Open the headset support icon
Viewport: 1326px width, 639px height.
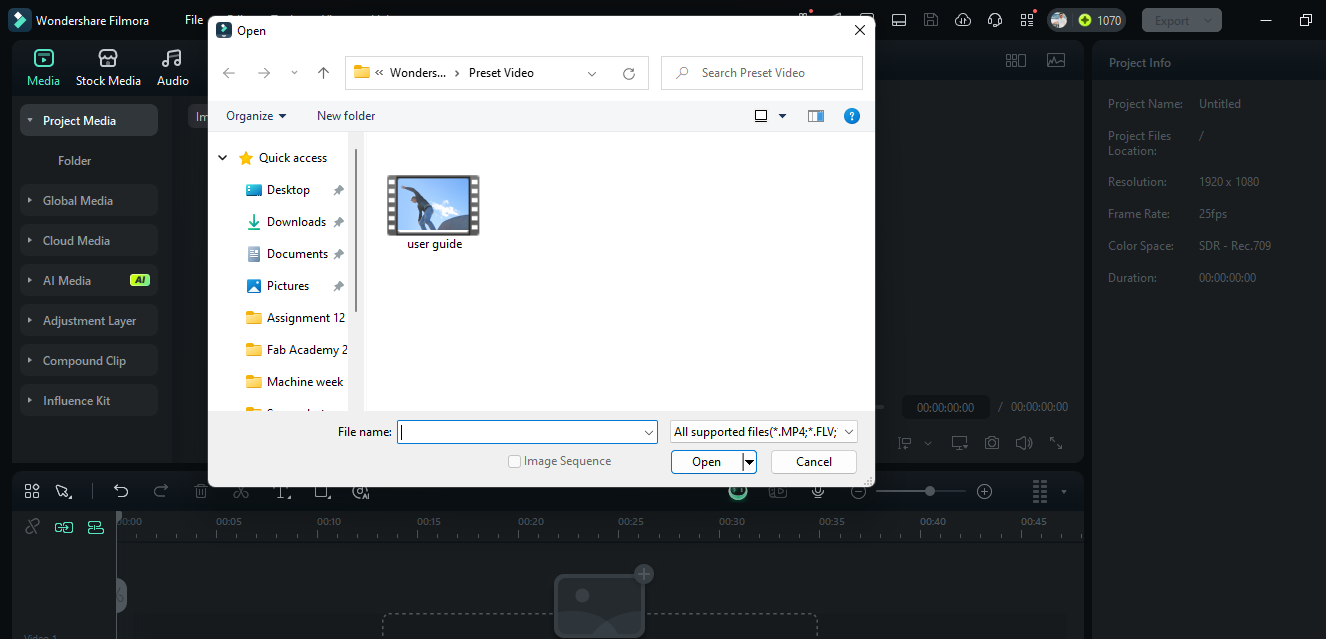point(994,20)
